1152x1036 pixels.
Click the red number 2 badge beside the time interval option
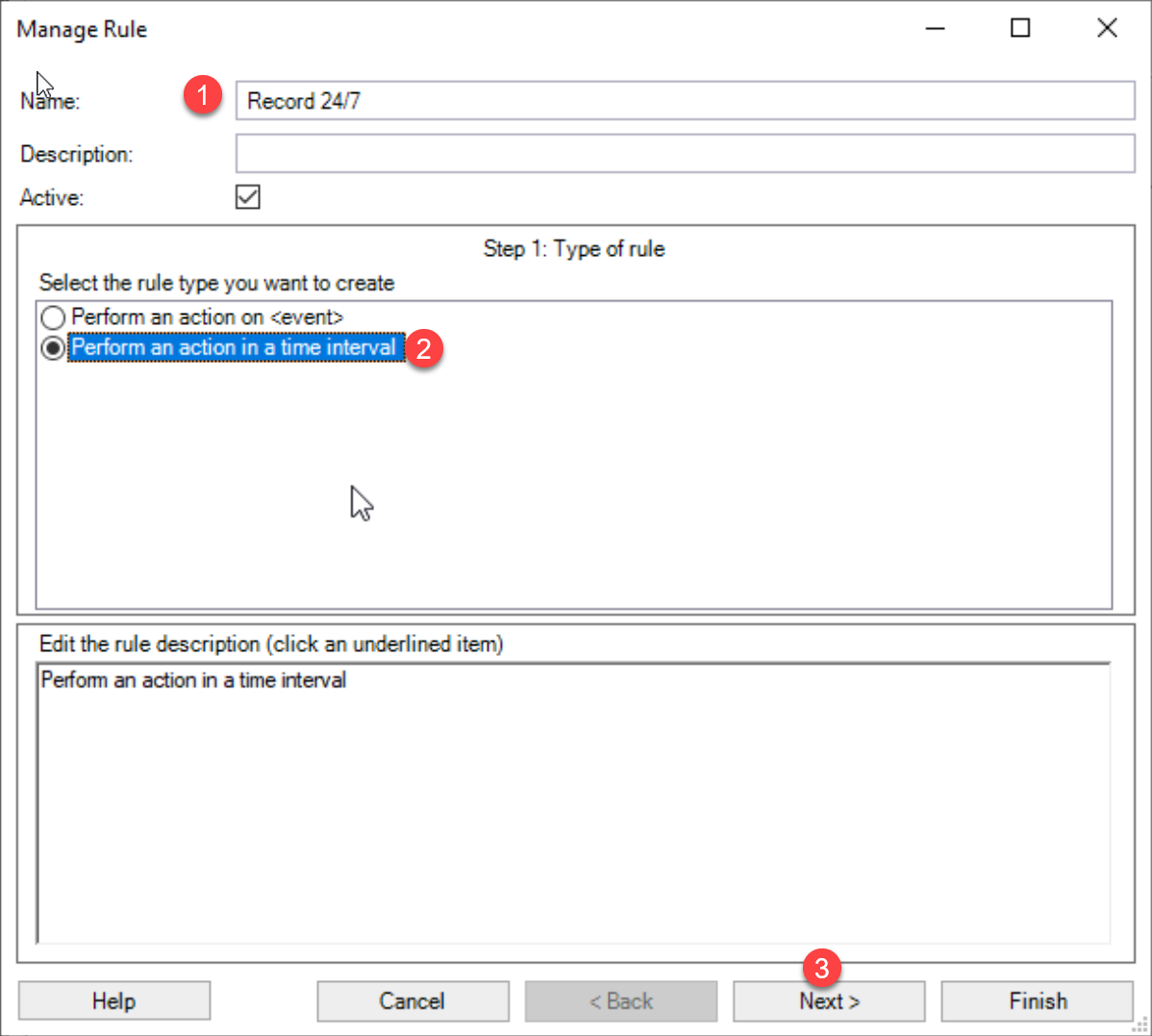pos(423,348)
